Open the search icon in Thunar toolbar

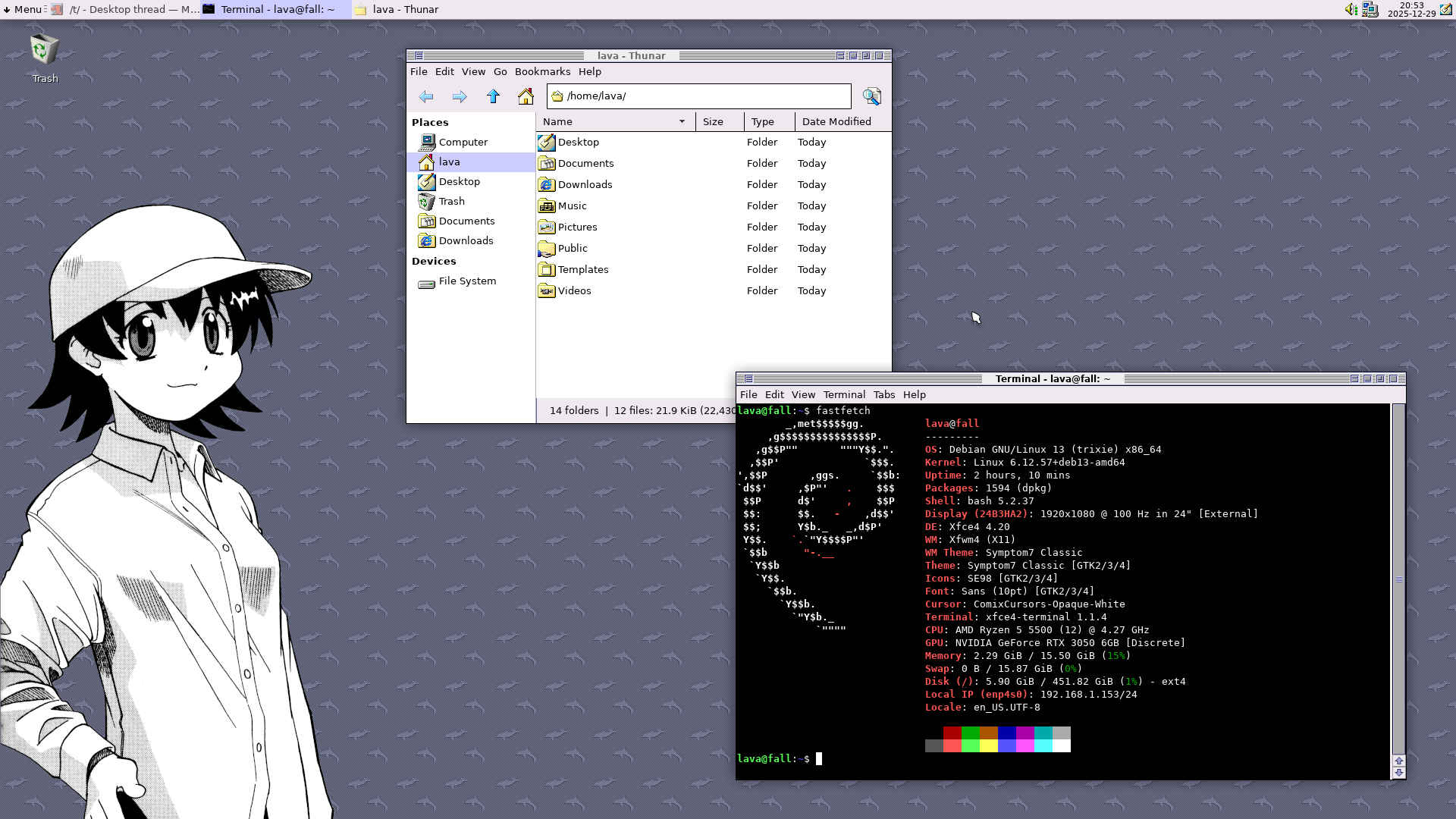(x=872, y=96)
